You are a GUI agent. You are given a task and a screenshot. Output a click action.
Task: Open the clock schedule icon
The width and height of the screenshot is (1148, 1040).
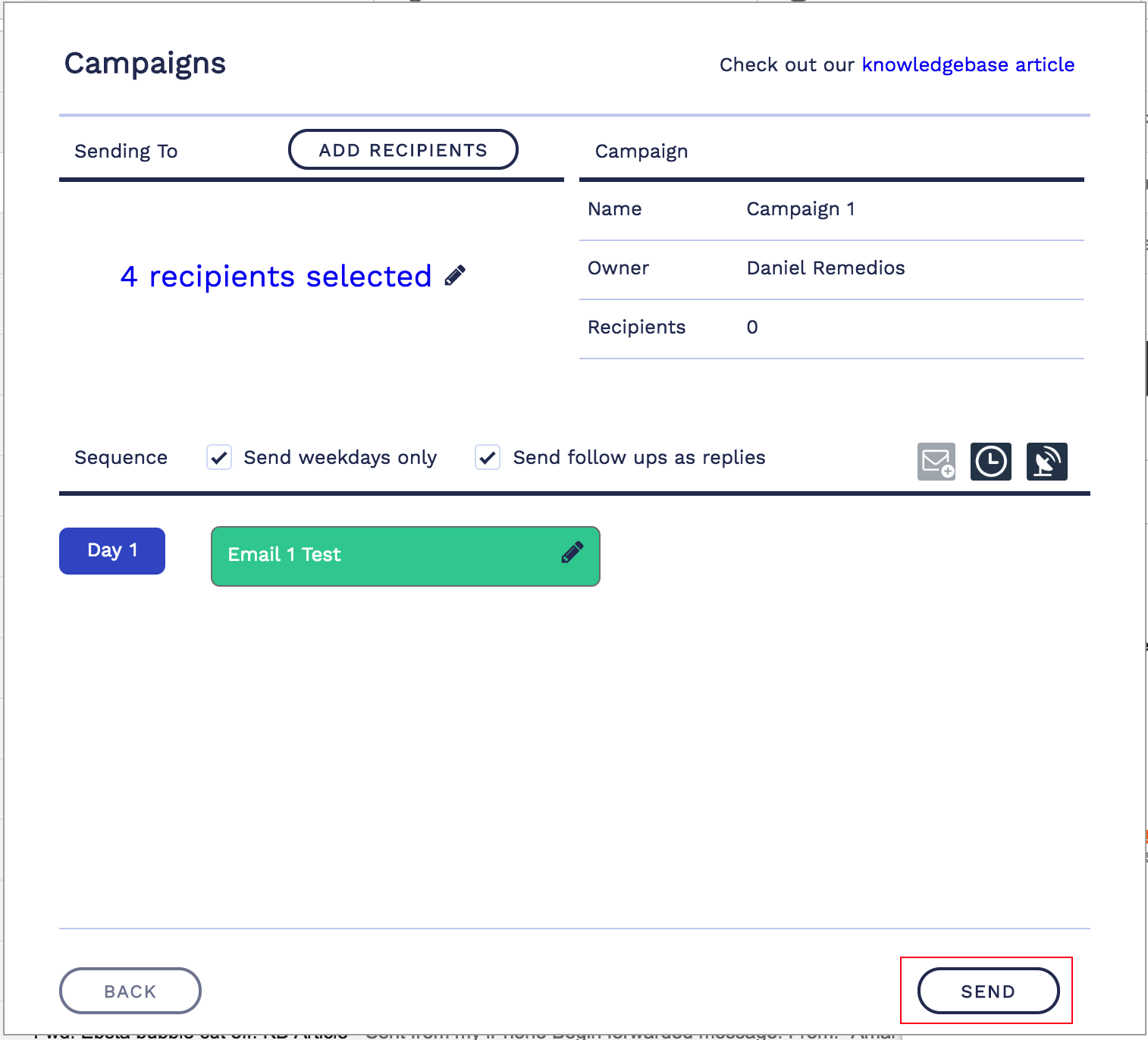pyautogui.click(x=991, y=462)
